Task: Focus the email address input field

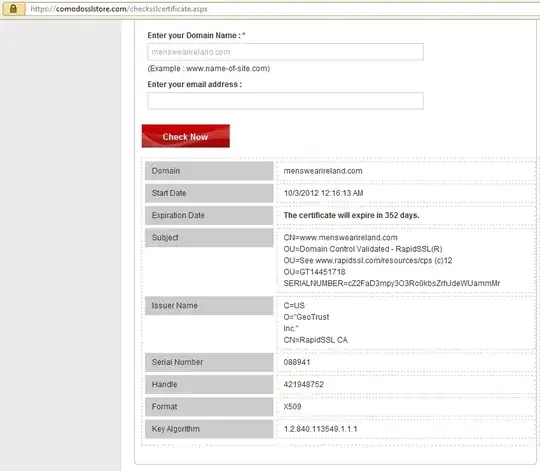Action: click(x=285, y=101)
